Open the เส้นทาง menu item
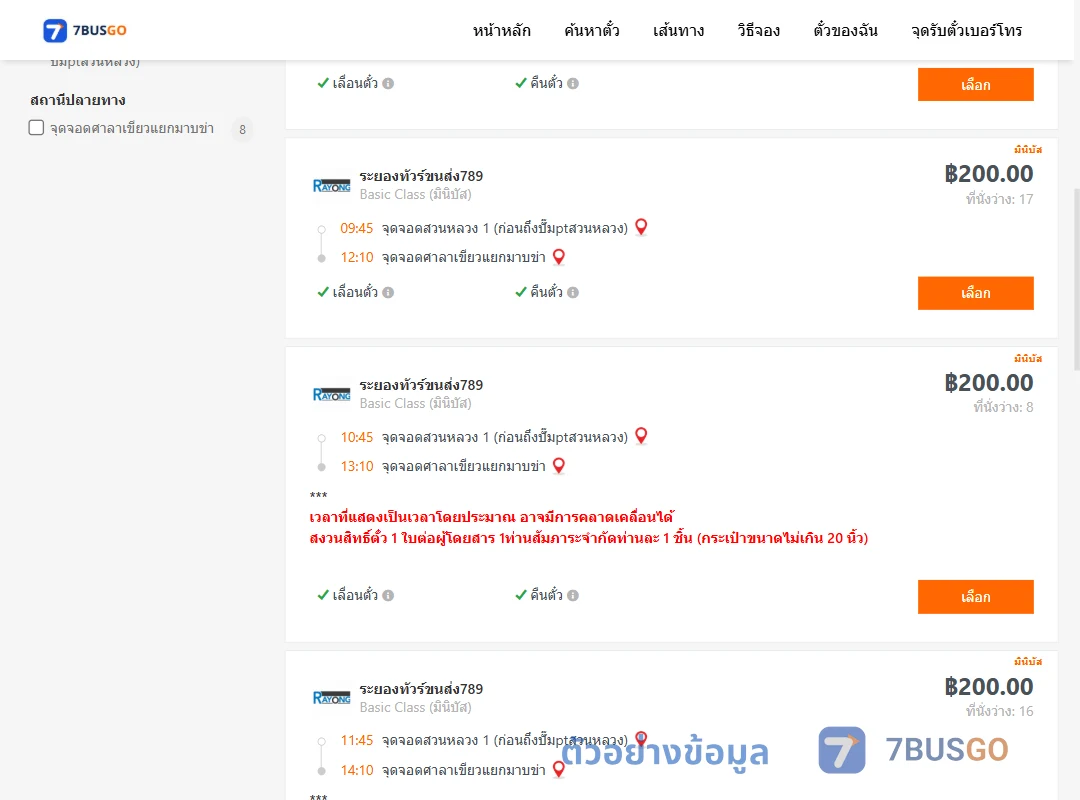 (678, 30)
